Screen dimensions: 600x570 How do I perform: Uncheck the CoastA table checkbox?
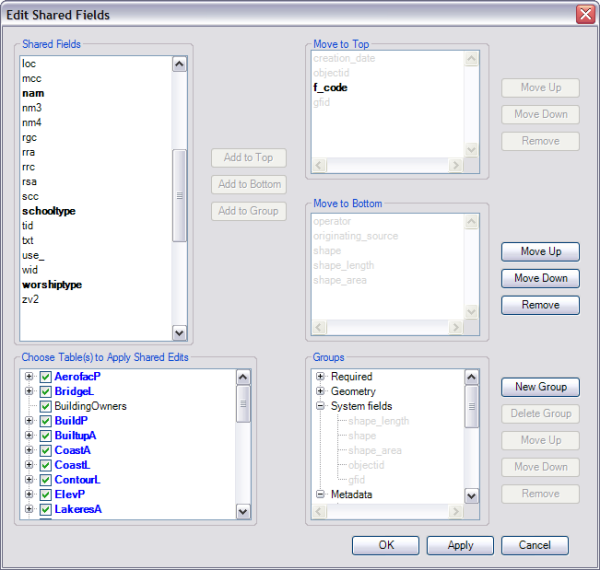pyautogui.click(x=45, y=450)
